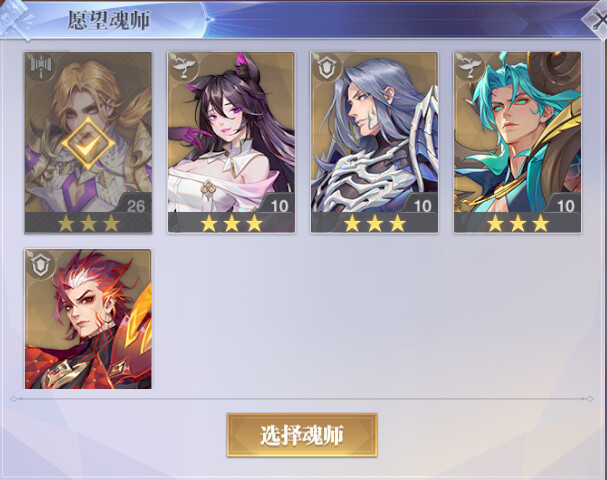607x480 pixels.
Task: Click the class icon on blonde hero card
Action: click(x=40, y=67)
